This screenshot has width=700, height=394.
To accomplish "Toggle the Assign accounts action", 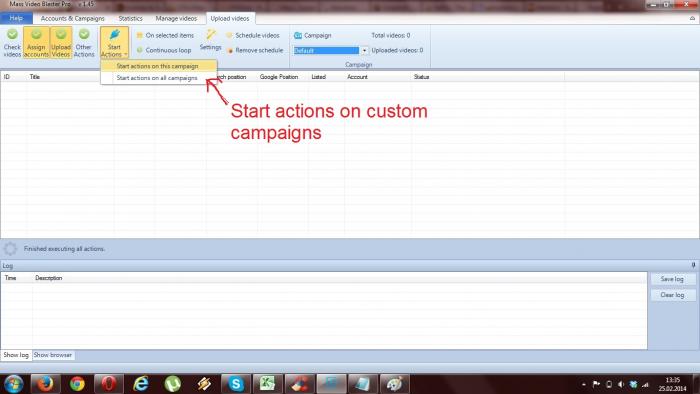I will tap(36, 42).
